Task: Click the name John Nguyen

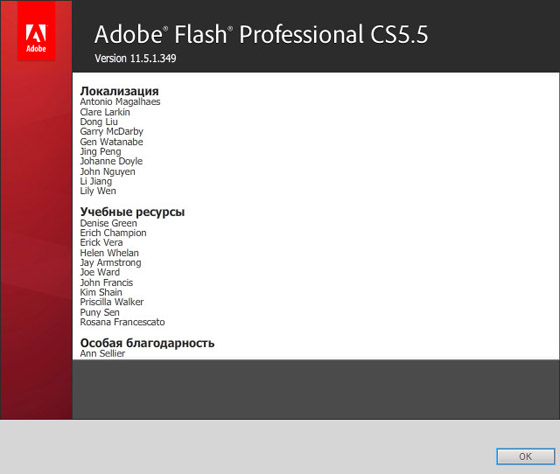Action: pyautogui.click(x=108, y=171)
